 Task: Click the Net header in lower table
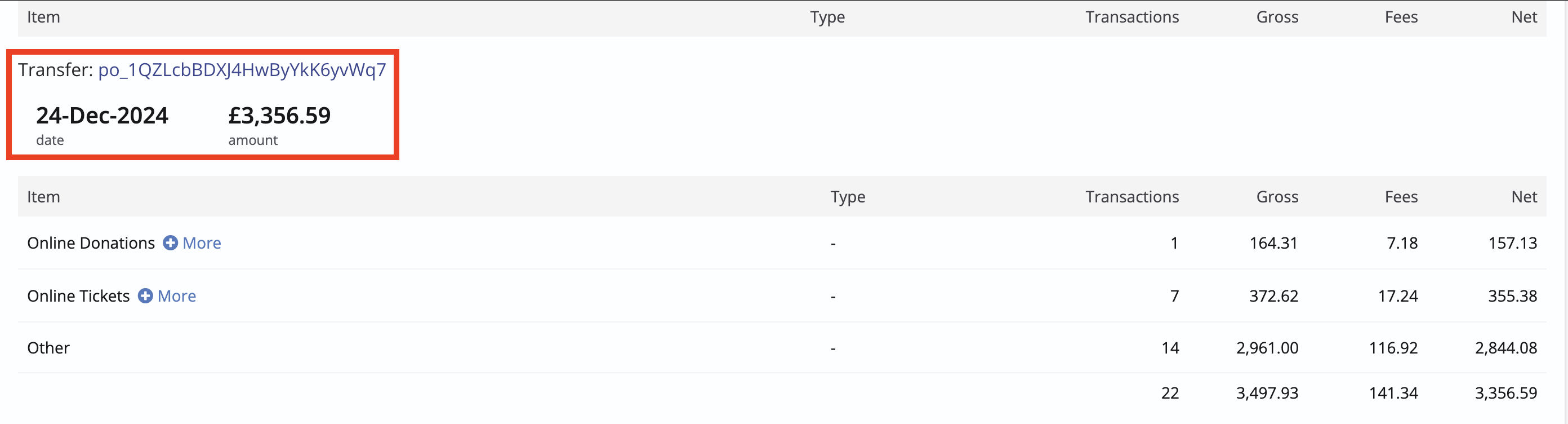(1524, 197)
